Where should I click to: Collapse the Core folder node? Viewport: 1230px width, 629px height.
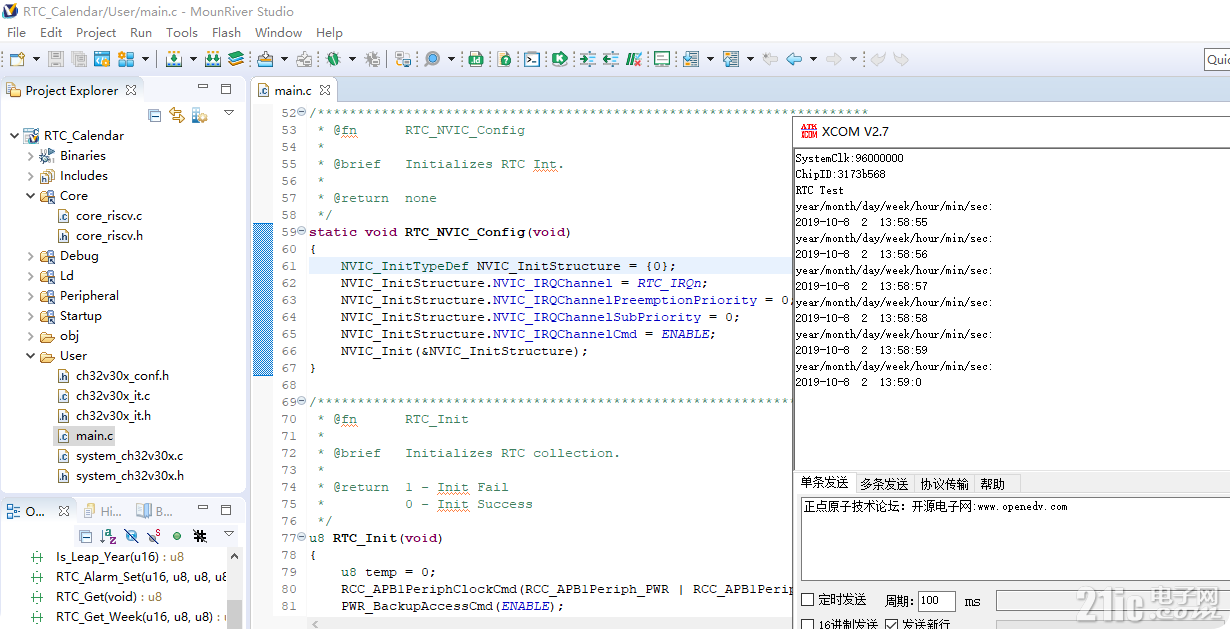[30, 196]
